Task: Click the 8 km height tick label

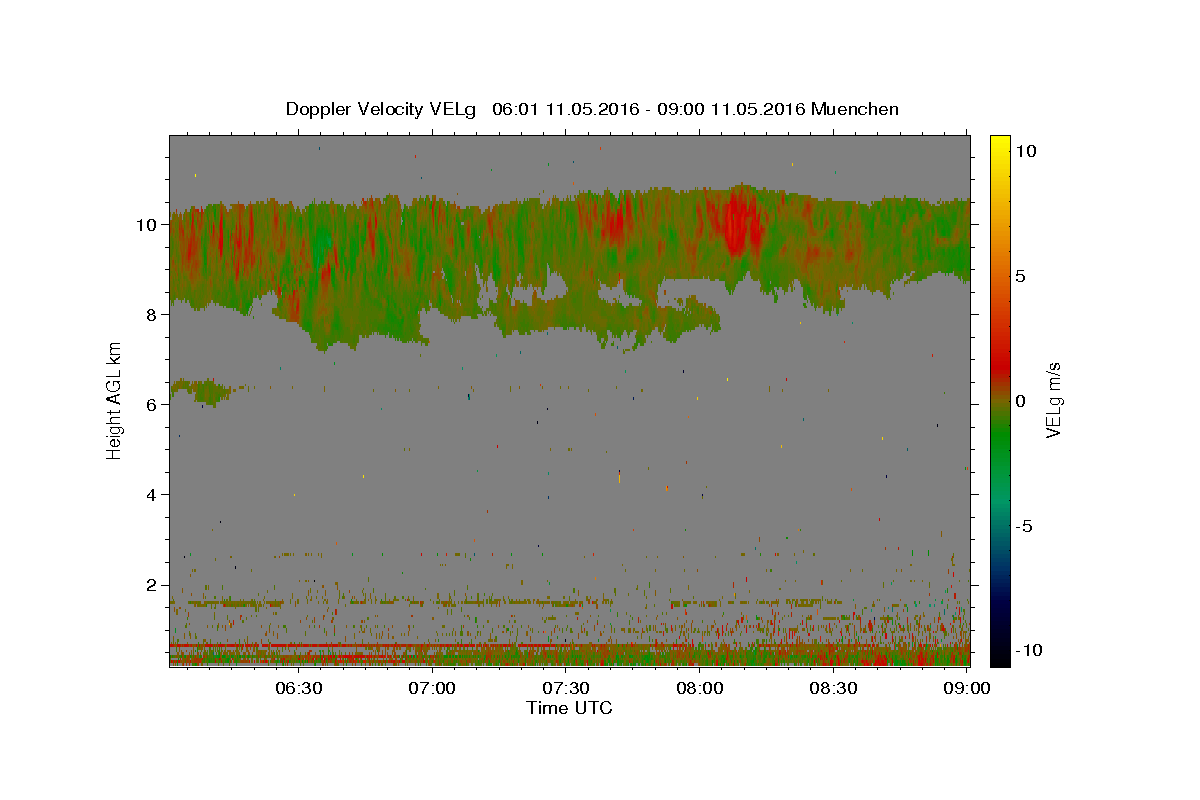Action: (151, 315)
